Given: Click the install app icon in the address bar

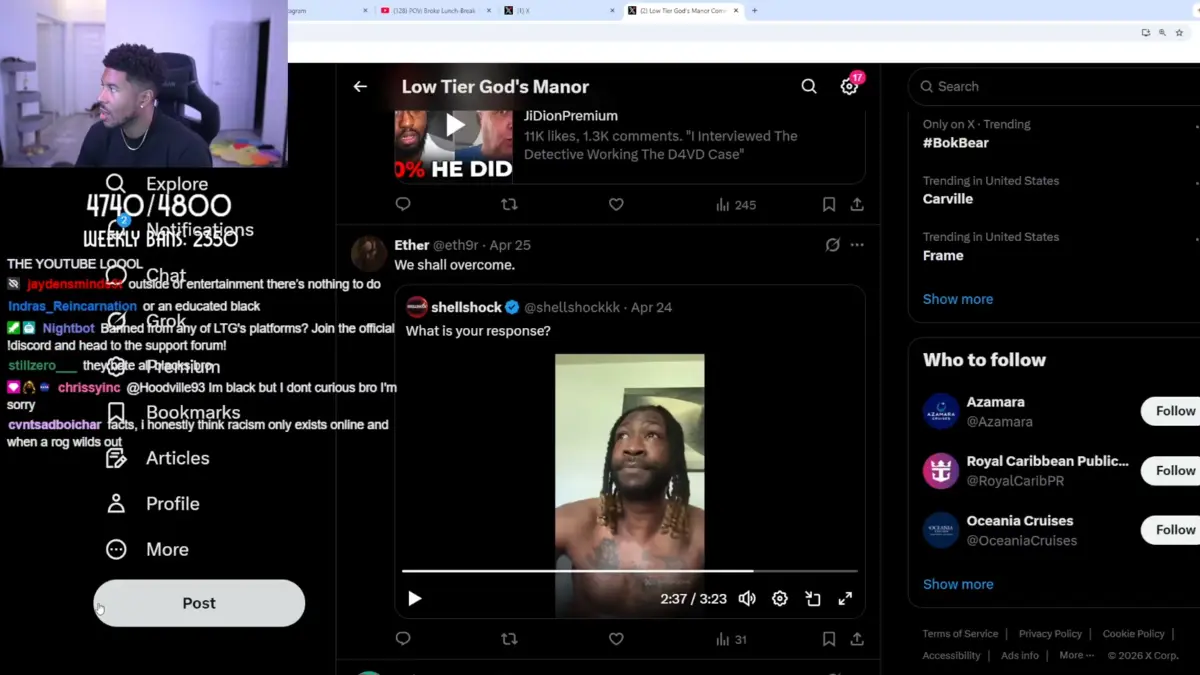Looking at the screenshot, I should click(x=1145, y=33).
